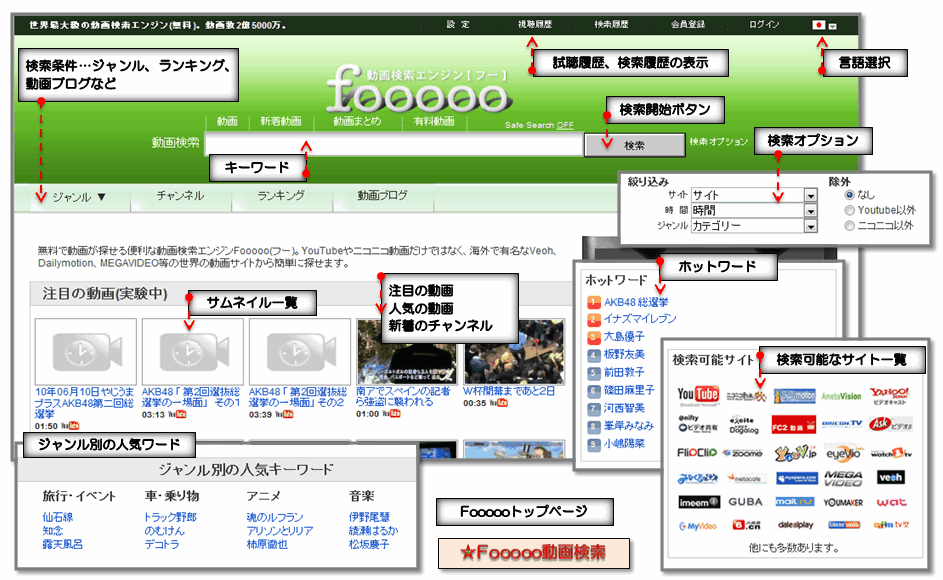Open the dalealplay logo
943x580 pixels.
(795, 525)
